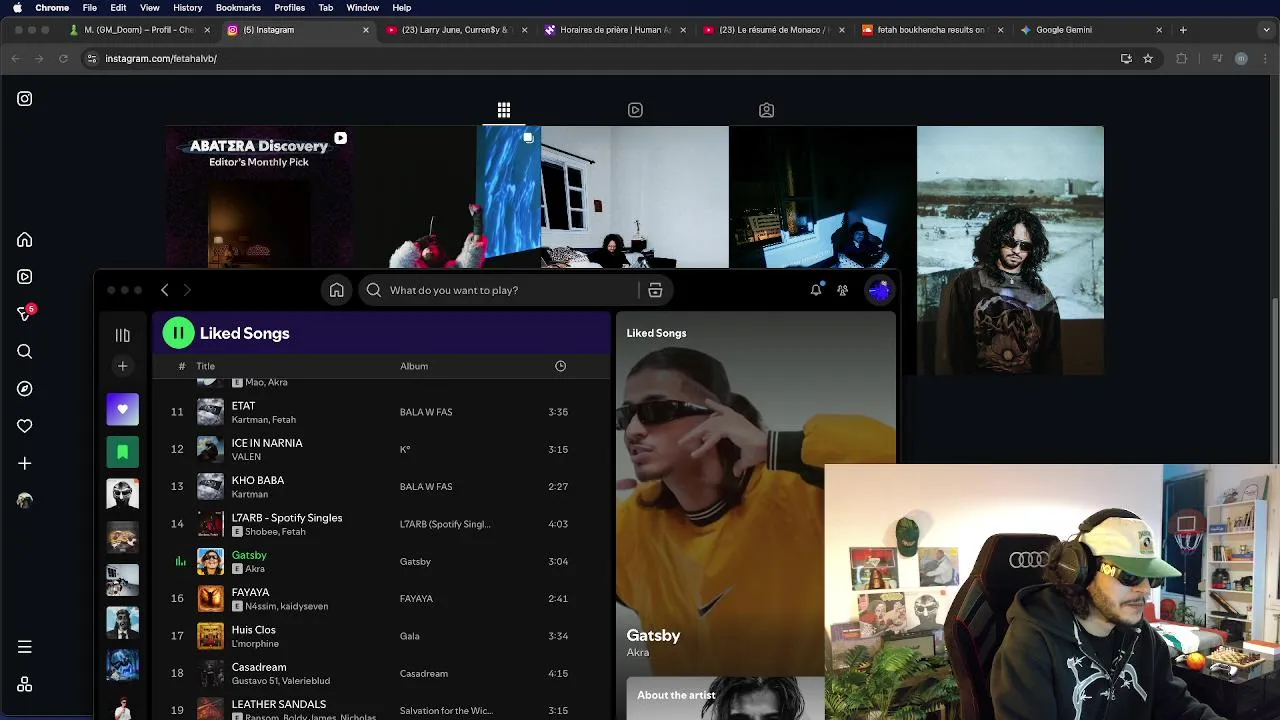This screenshot has width=1280, height=720.
Task: Open Akra artist link in Now Playing panel
Action: 638,653
